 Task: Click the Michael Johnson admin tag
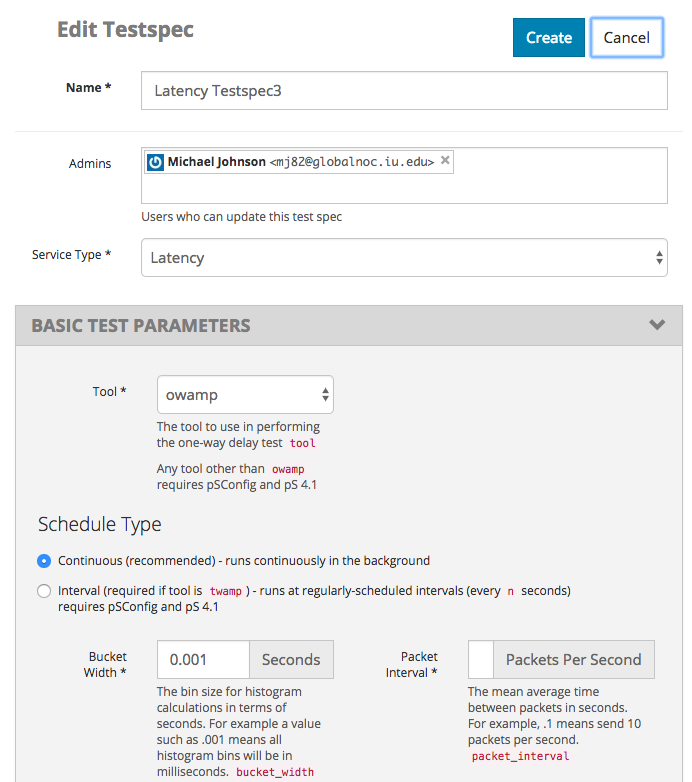pyautogui.click(x=299, y=162)
